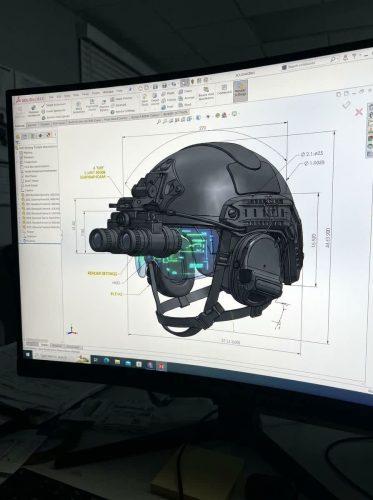Select the '273' width dimension above the helmet
This screenshot has width=373, height=500.
[x=202, y=128]
